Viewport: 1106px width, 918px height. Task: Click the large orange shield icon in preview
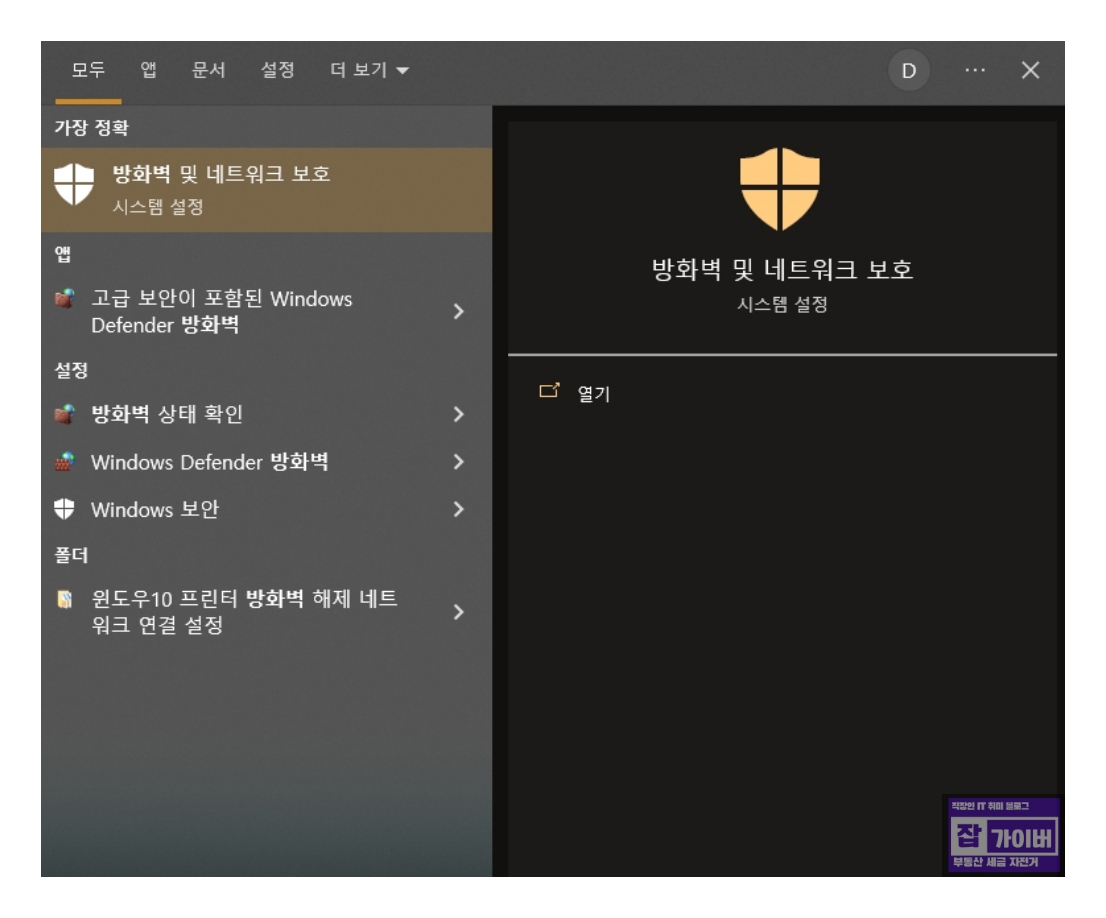coord(780,188)
